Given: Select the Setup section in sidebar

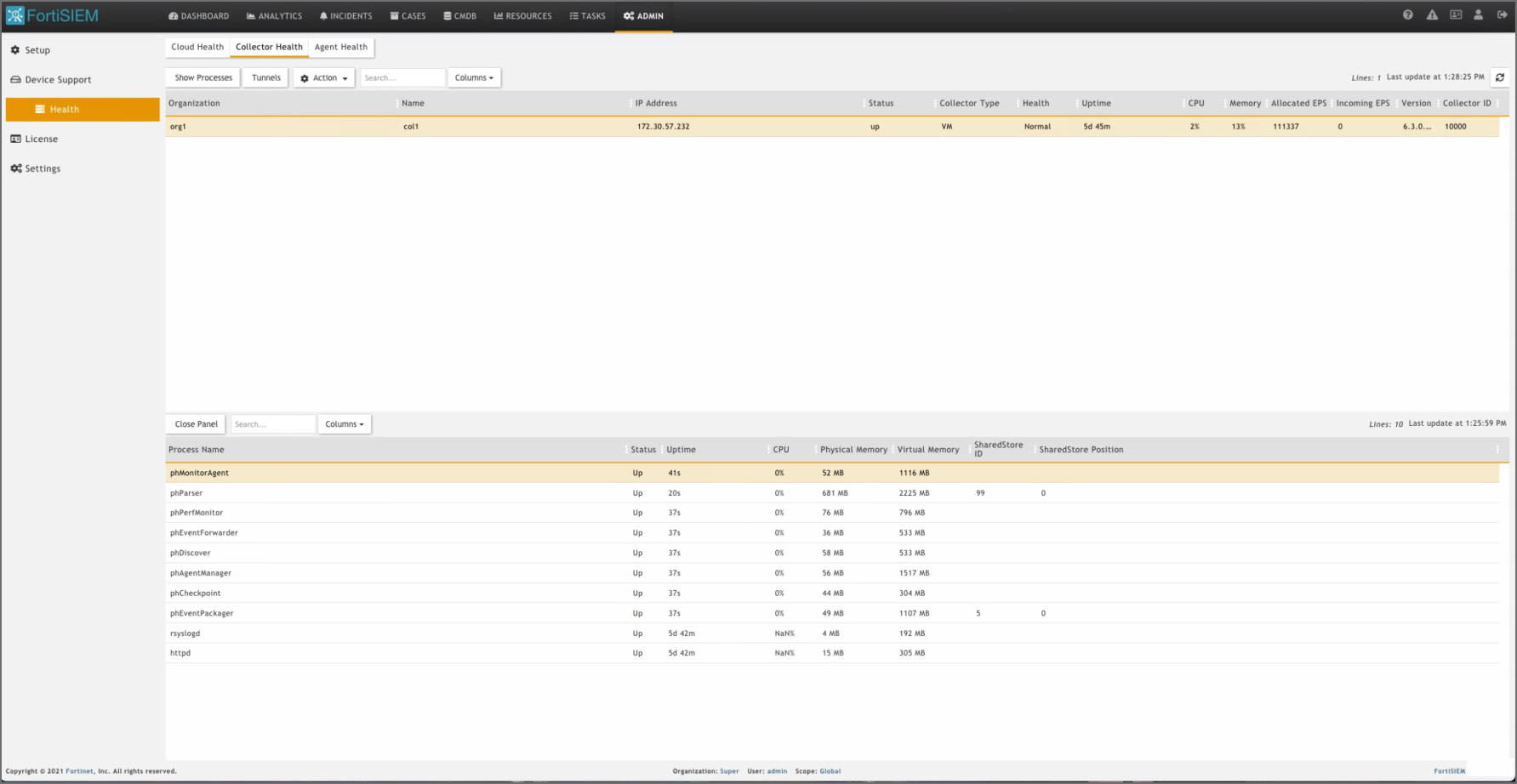Looking at the screenshot, I should [x=37, y=50].
